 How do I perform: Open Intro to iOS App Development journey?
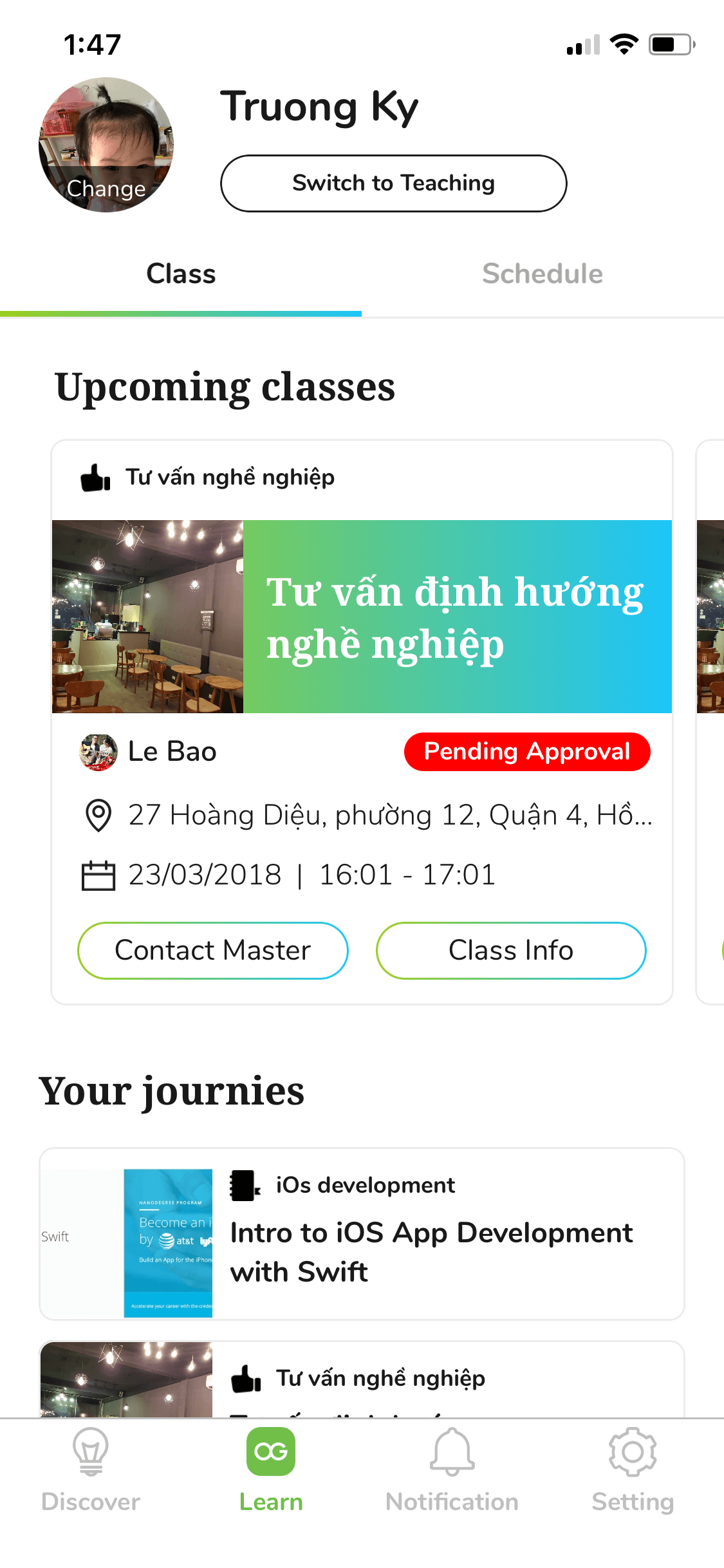click(x=362, y=1233)
